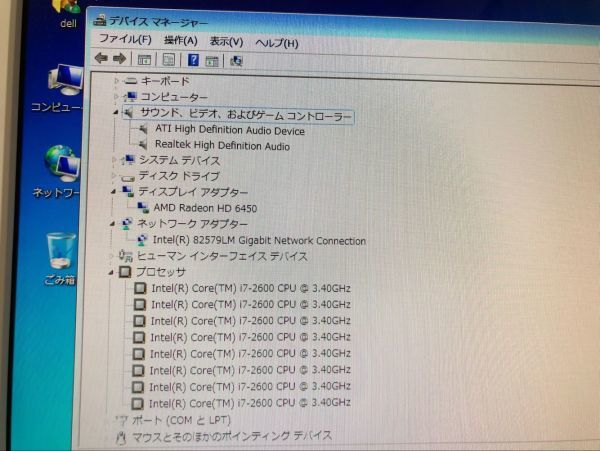
Task: Click the ディスプレイ アダプター category icon
Action: pyautogui.click(x=127, y=192)
